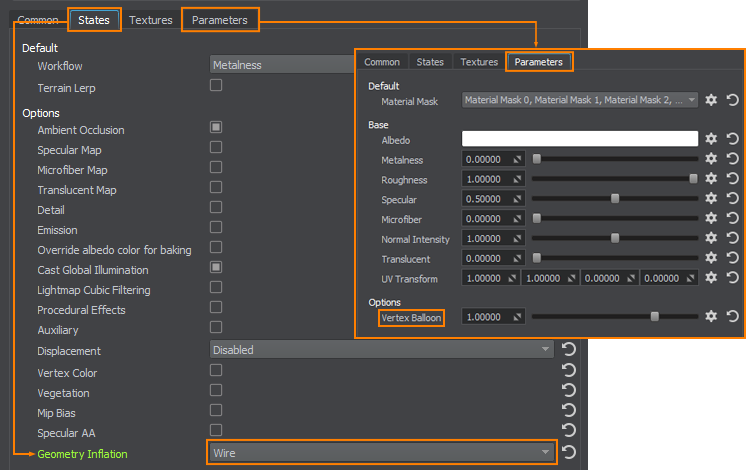This screenshot has width=746, height=470.
Task: Click the white Albedo color swatch
Action: pos(580,139)
